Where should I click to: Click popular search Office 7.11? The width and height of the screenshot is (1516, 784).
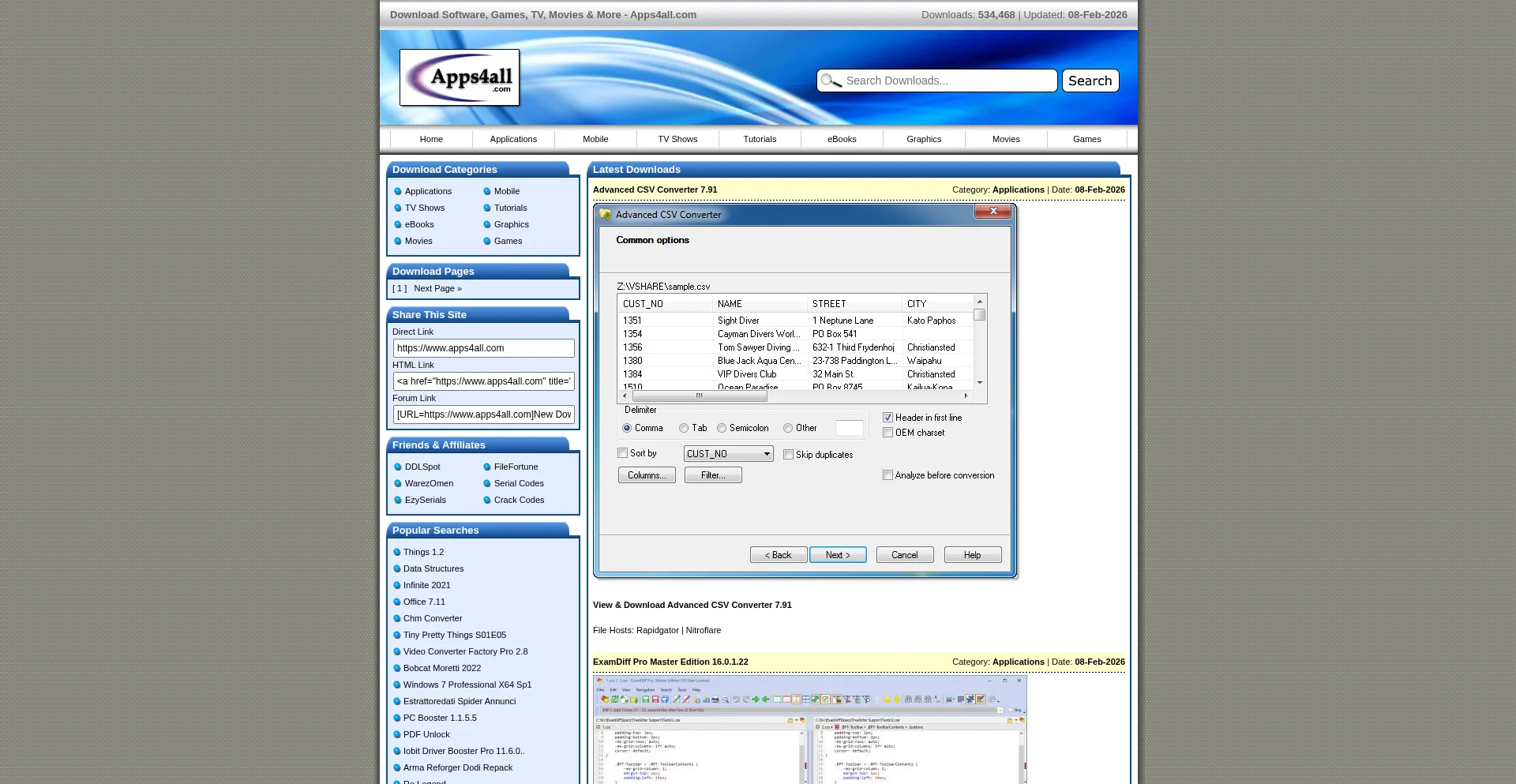[x=424, y=602]
